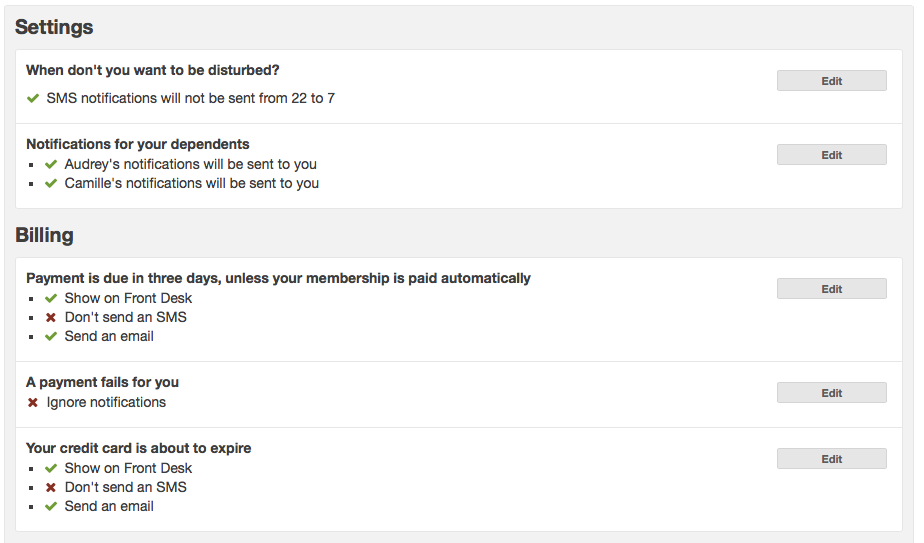Click the Billing section heading

pyautogui.click(x=45, y=236)
